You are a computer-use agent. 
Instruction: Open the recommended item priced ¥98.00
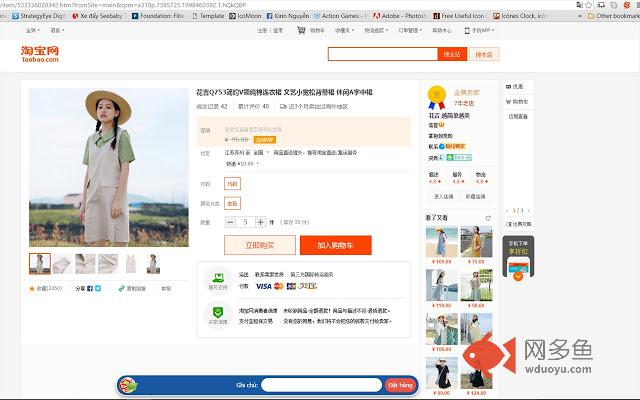[476, 285]
